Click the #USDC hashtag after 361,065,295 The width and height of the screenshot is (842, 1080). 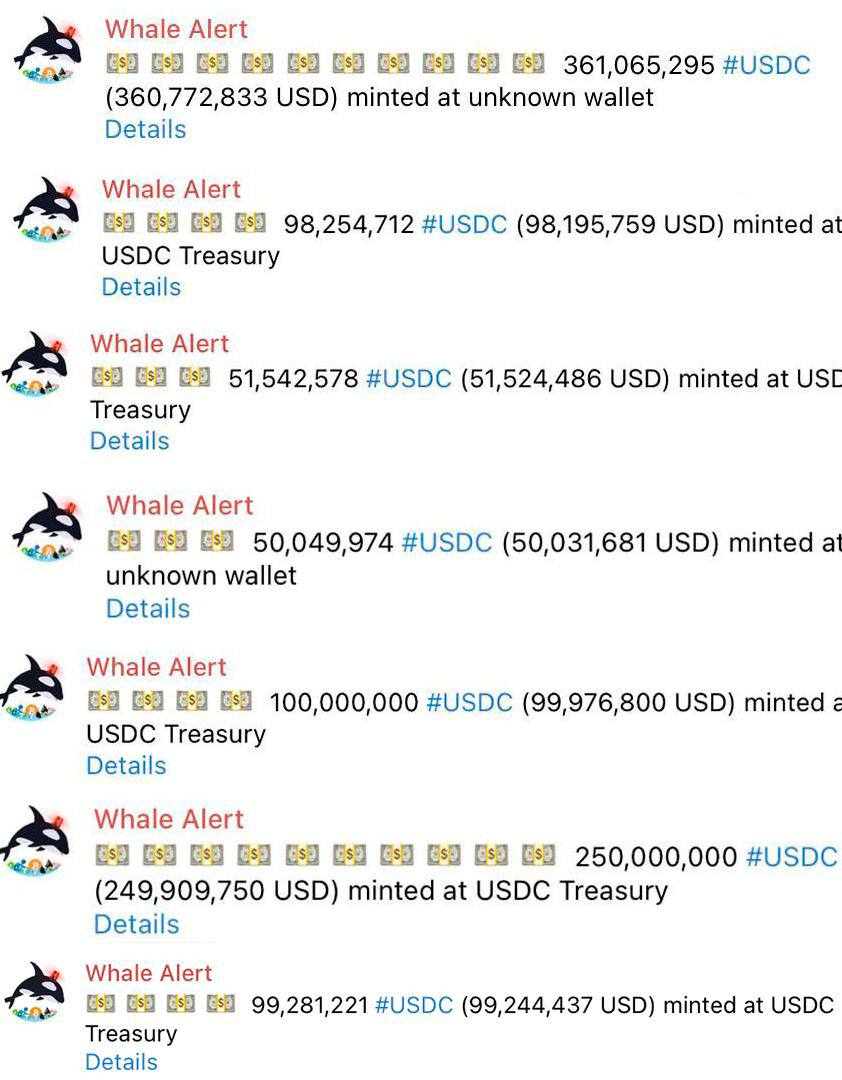[x=767, y=65]
